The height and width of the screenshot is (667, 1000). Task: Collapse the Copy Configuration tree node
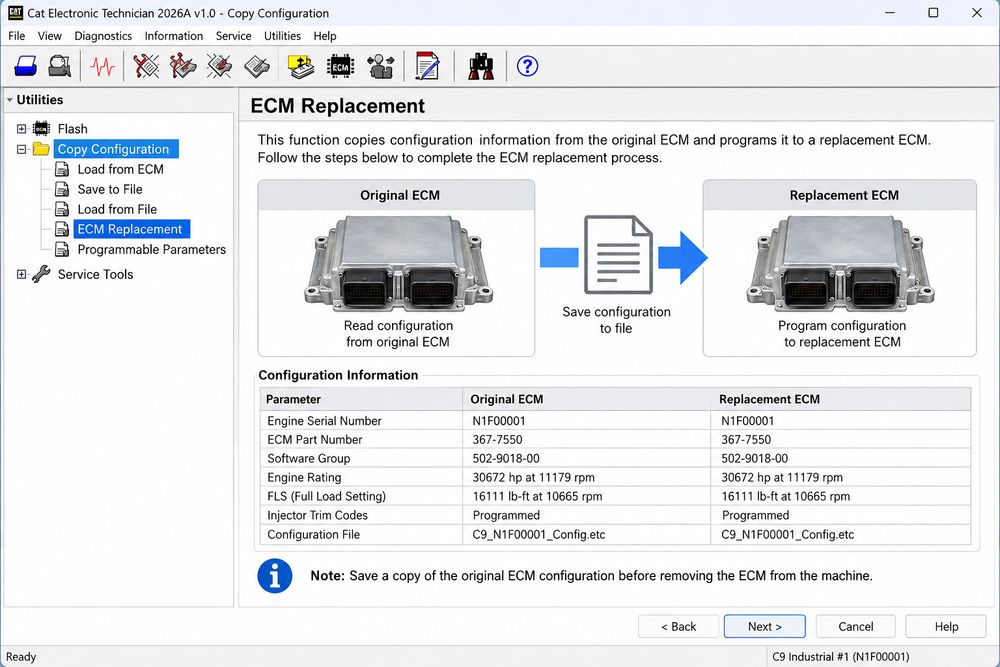22,149
